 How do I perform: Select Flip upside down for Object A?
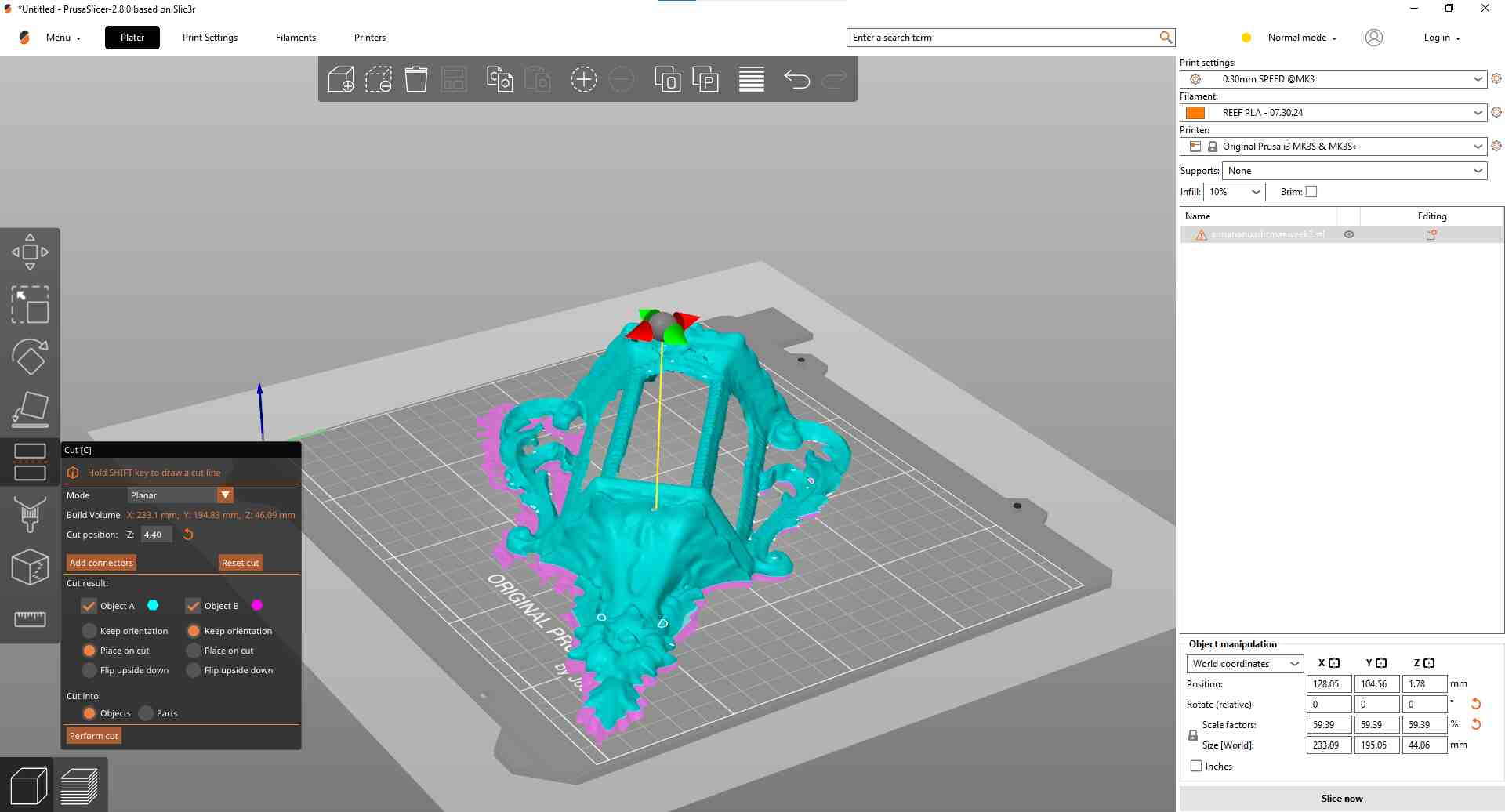click(89, 670)
